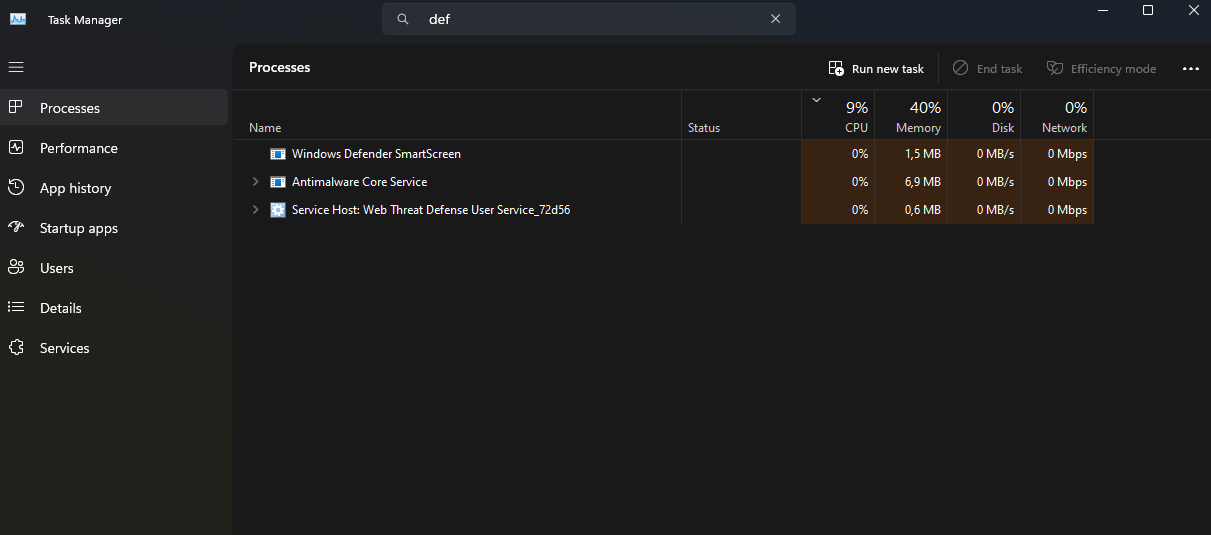Viewport: 1211px width, 535px height.
Task: Click the Task Manager app icon in the title bar
Action: 18,19
